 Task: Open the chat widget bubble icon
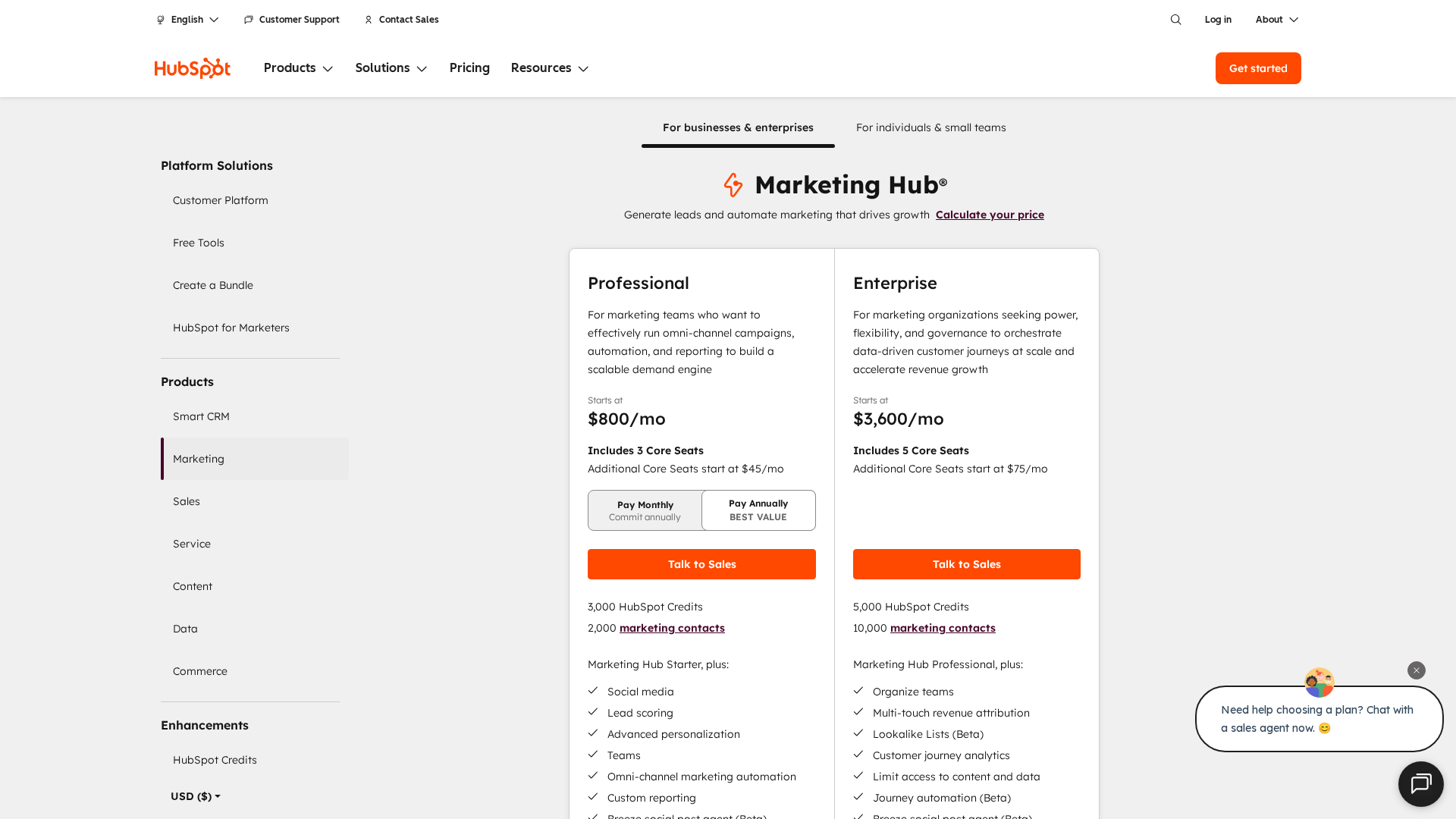1420,783
